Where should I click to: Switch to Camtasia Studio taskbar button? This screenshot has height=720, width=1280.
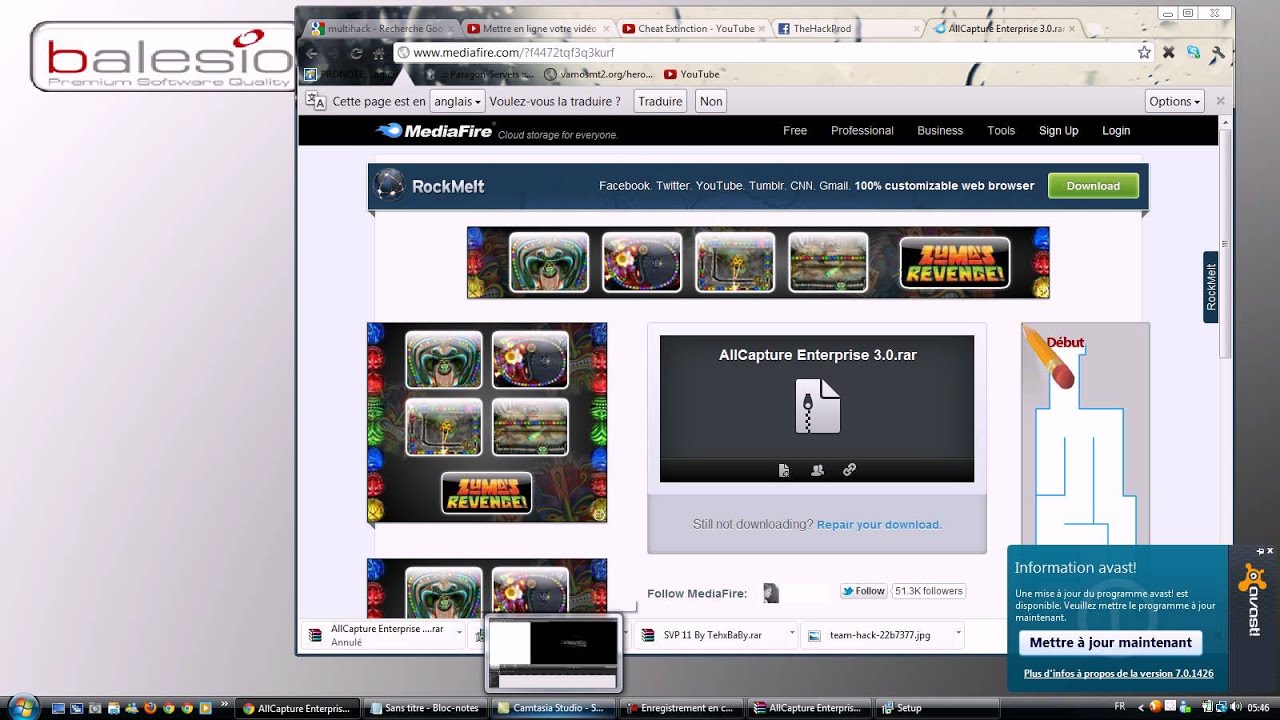click(x=553, y=708)
